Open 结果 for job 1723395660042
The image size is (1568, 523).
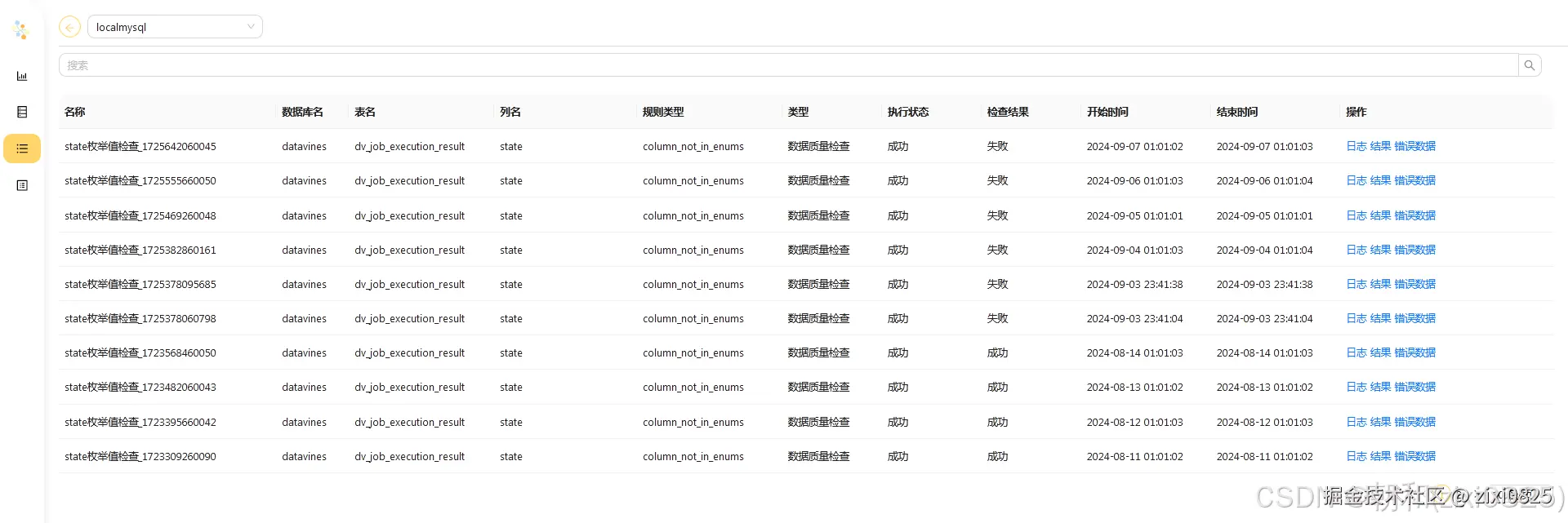click(1380, 422)
